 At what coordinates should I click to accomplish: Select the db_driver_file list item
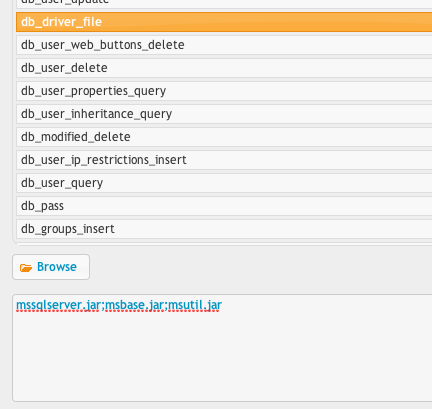pyautogui.click(x=224, y=22)
